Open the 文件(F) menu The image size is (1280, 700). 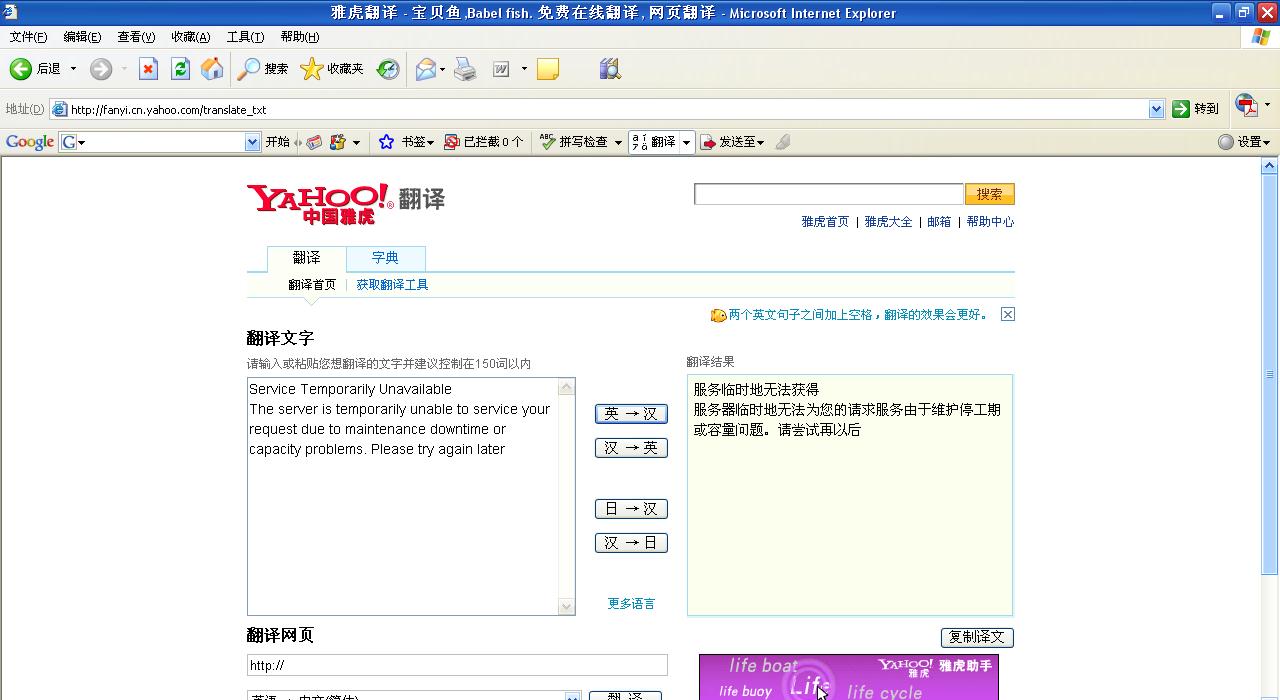[x=28, y=37]
